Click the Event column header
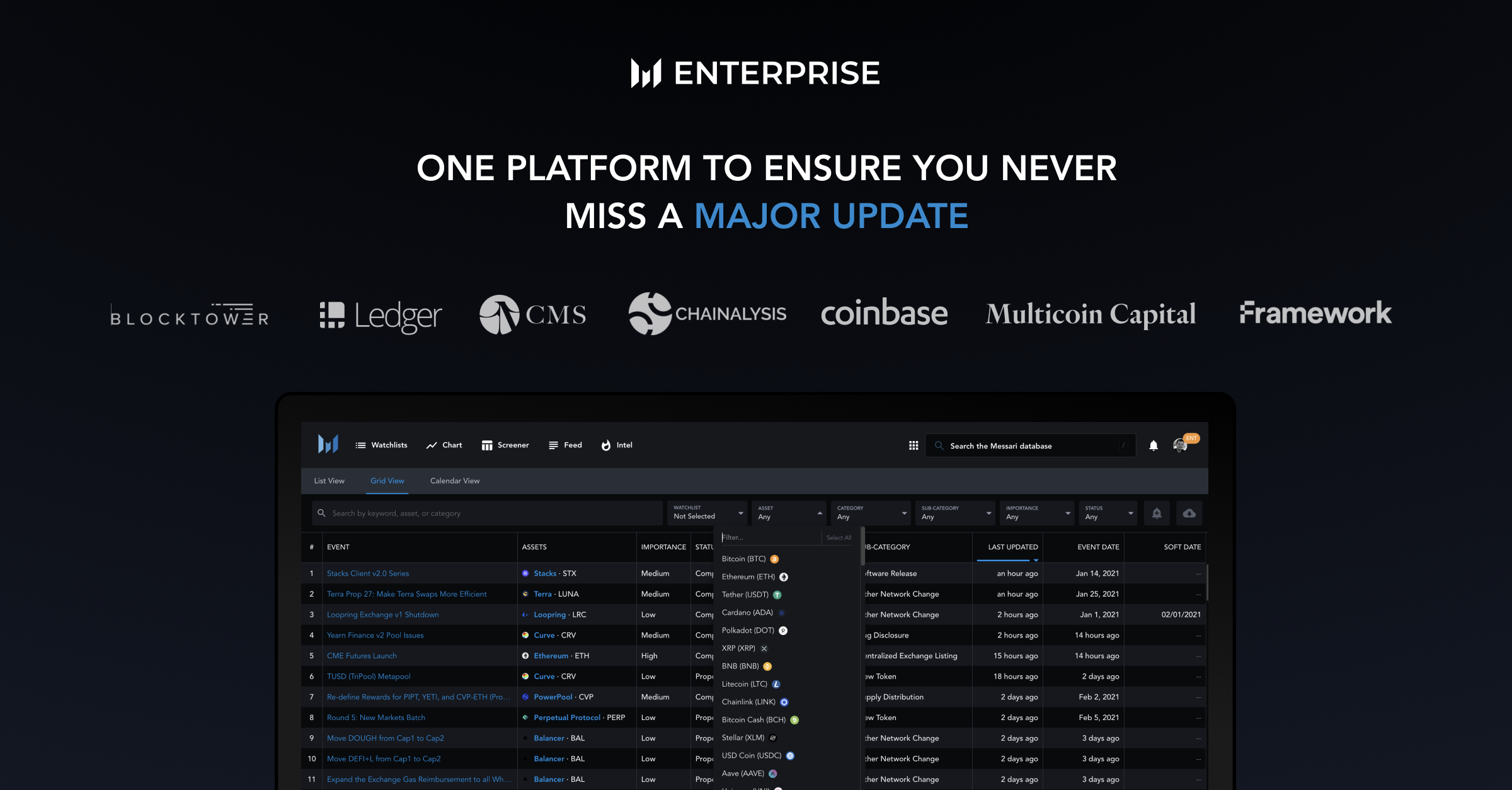 338,547
